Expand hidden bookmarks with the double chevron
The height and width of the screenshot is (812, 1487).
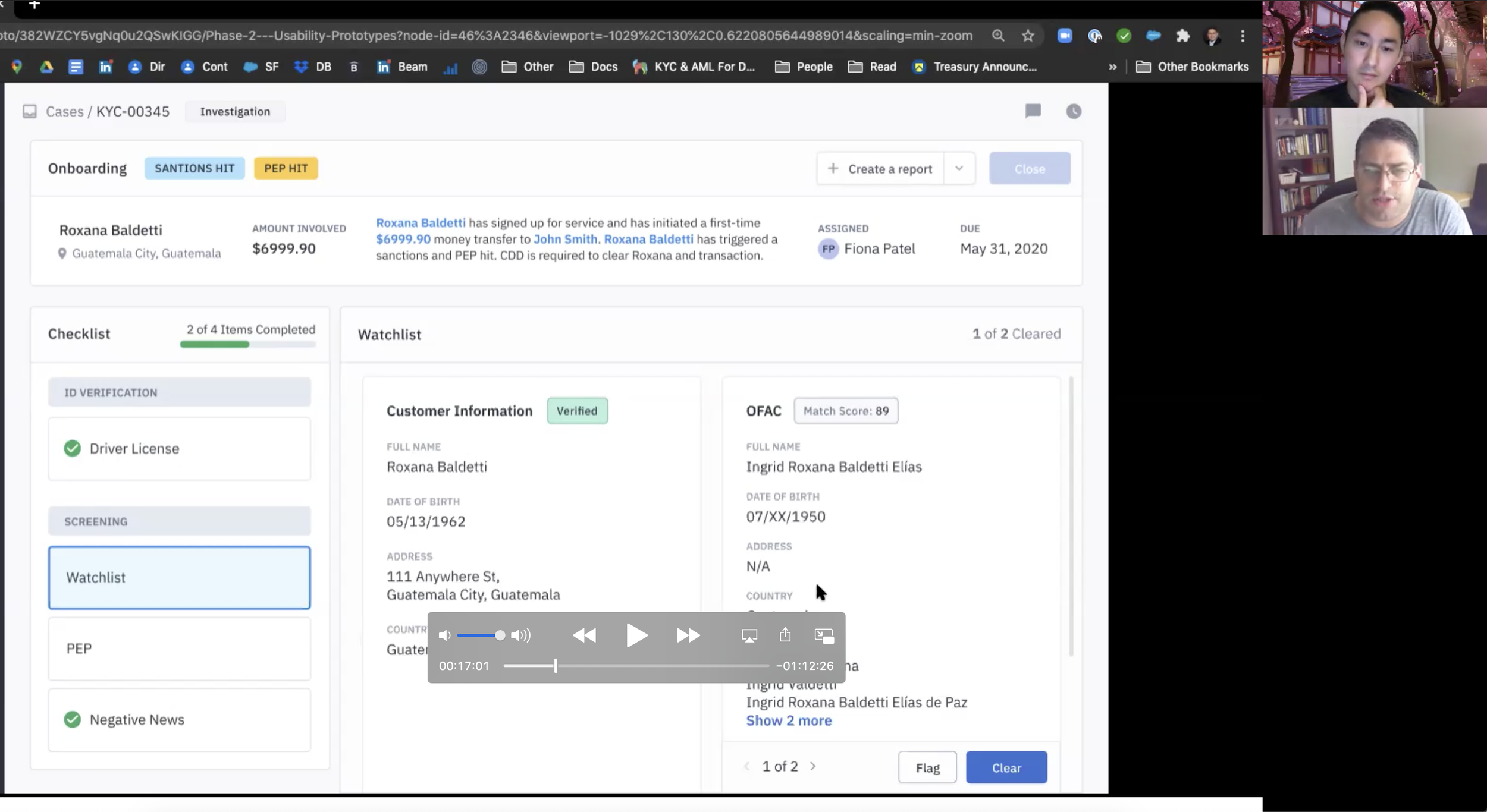coord(1112,67)
